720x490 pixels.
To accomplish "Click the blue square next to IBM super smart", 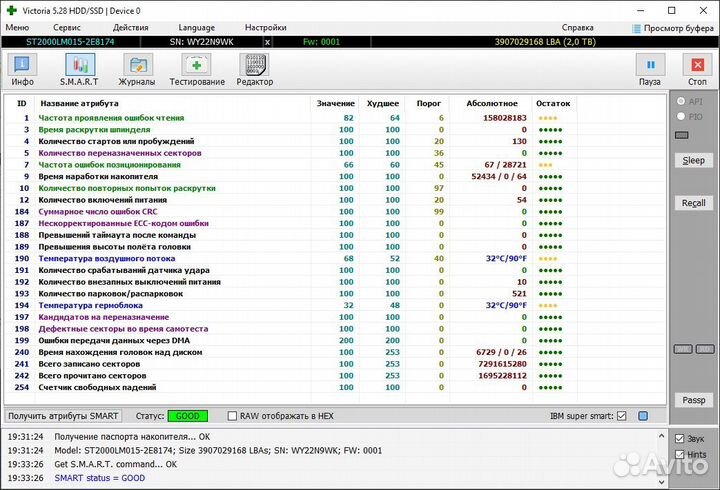I will (643, 416).
